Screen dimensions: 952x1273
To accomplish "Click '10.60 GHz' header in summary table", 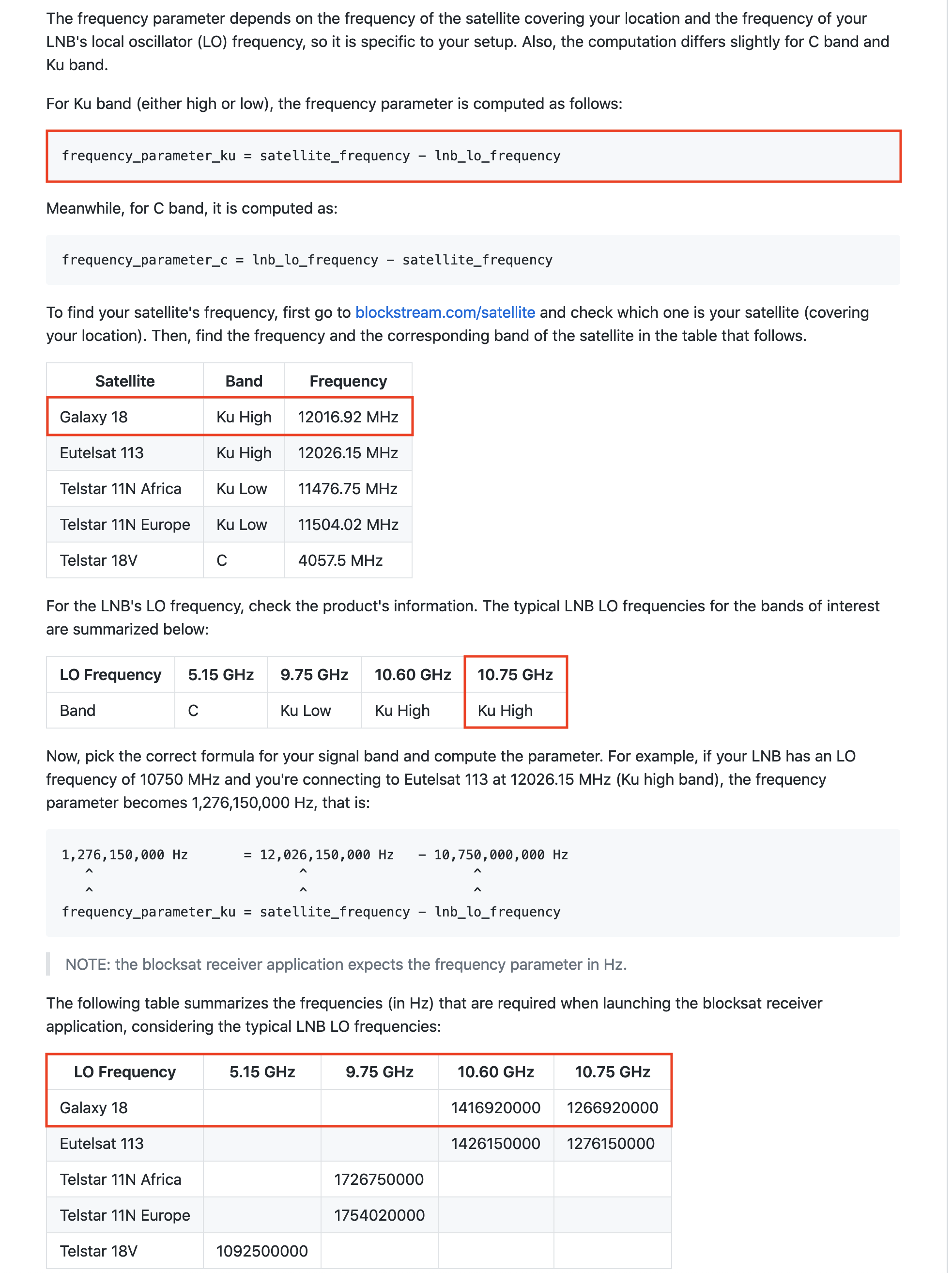I will point(495,1071).
